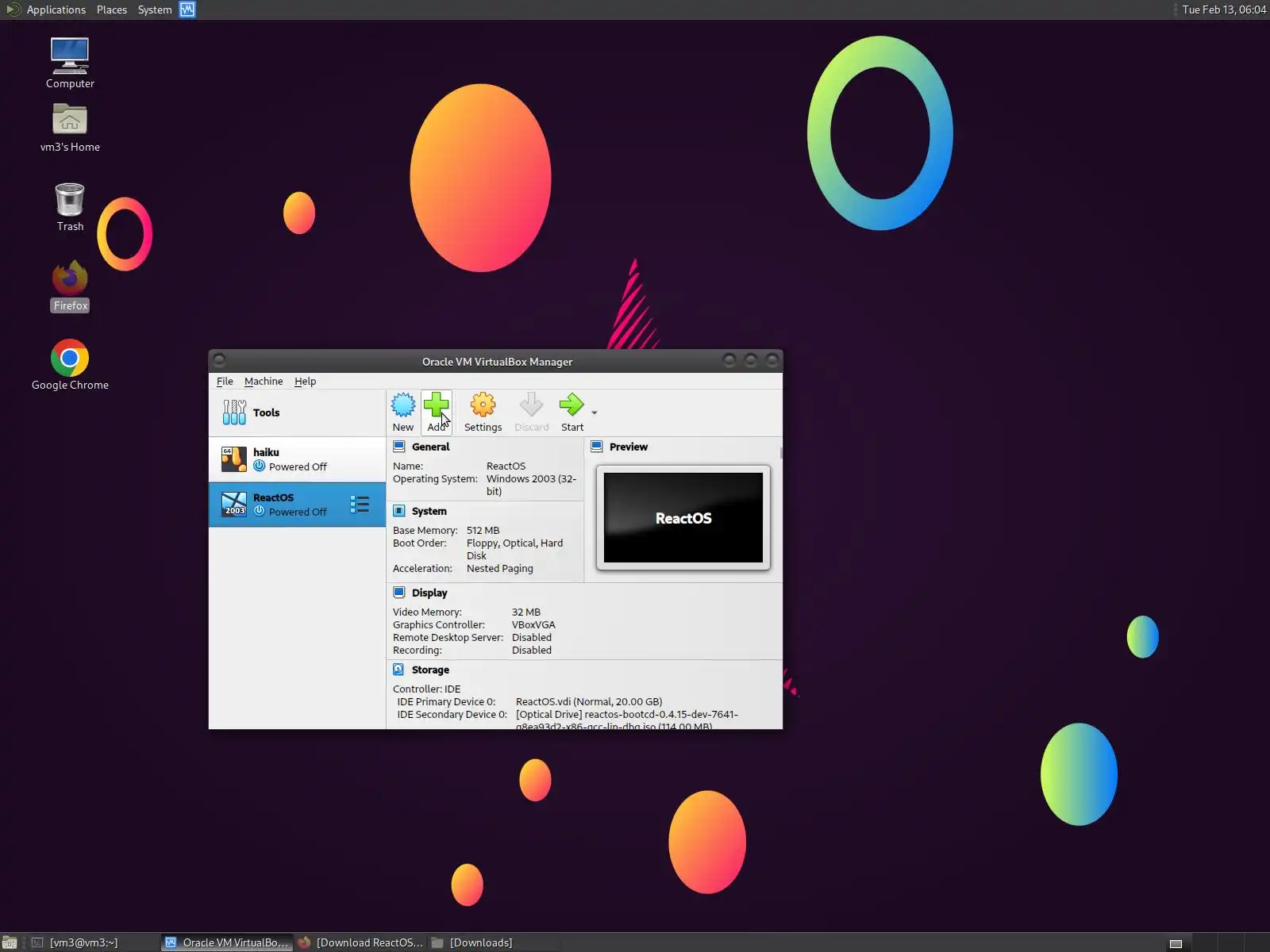Open the Computer desktop icon
The width and height of the screenshot is (1270, 952).
click(x=70, y=63)
